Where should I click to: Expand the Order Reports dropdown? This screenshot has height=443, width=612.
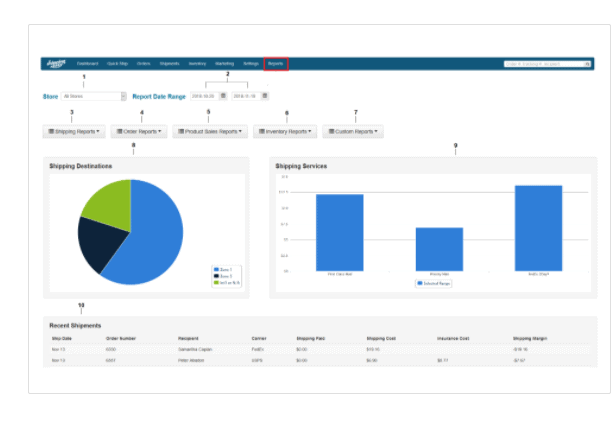pos(139,132)
